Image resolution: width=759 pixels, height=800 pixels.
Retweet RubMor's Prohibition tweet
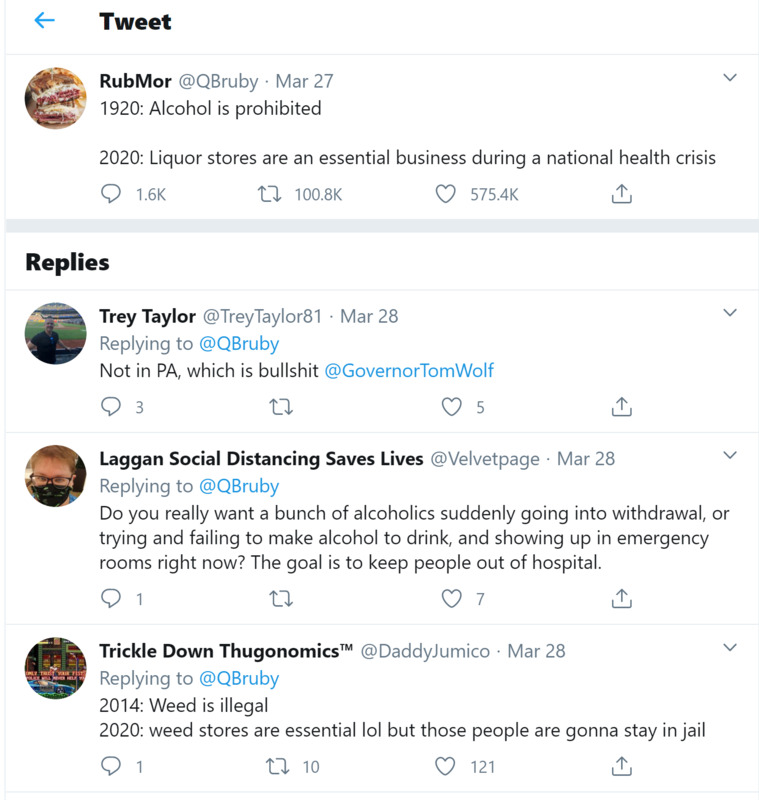[x=268, y=194]
